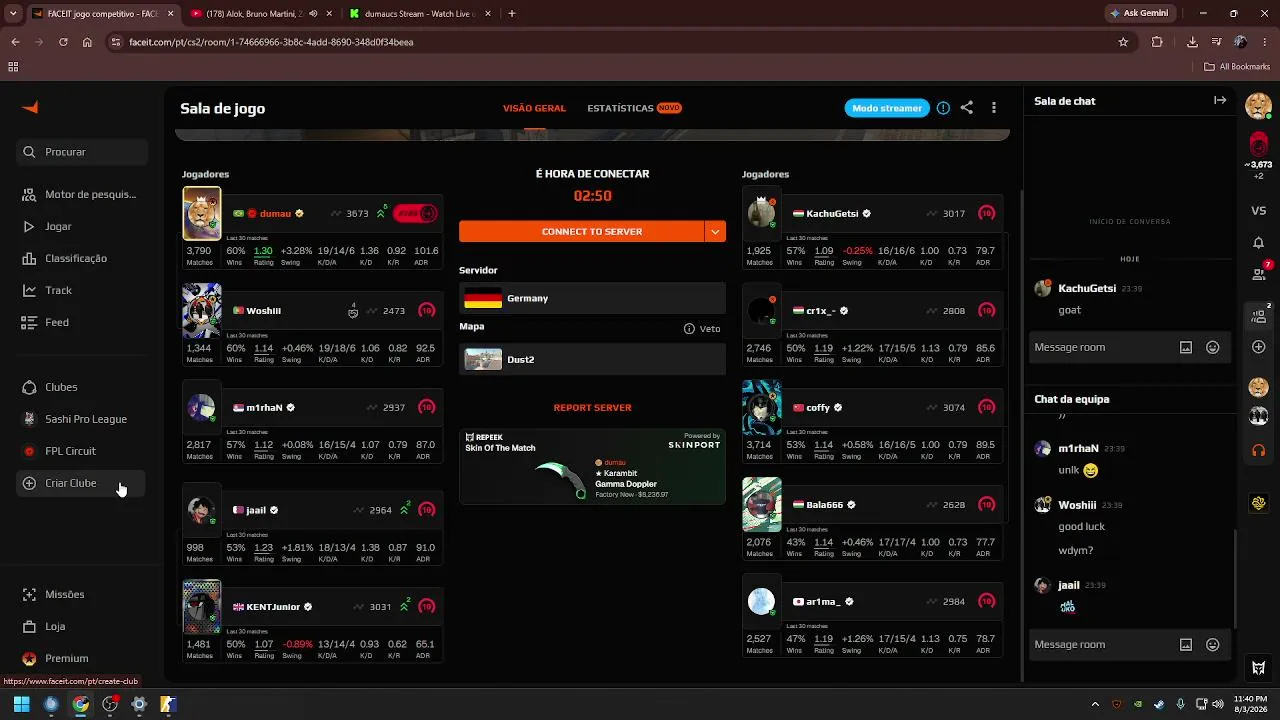Viewport: 1280px width, 720px height.
Task: Attach an image in the team chat
Action: tap(1186, 645)
